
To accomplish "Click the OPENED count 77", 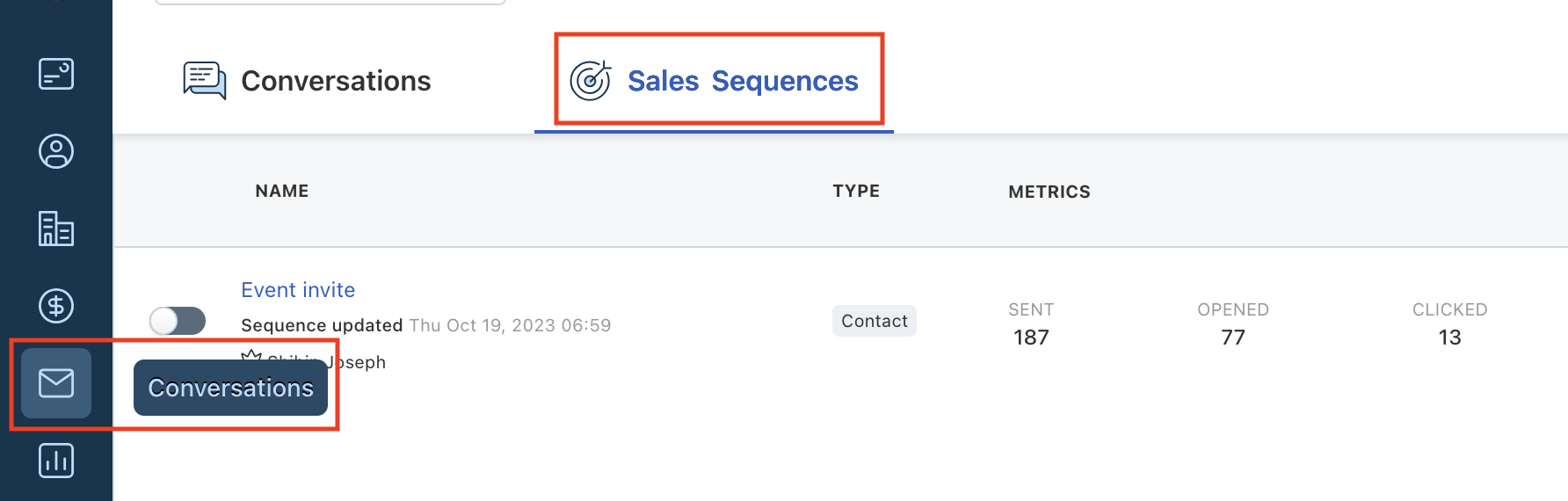I will click(1233, 338).
